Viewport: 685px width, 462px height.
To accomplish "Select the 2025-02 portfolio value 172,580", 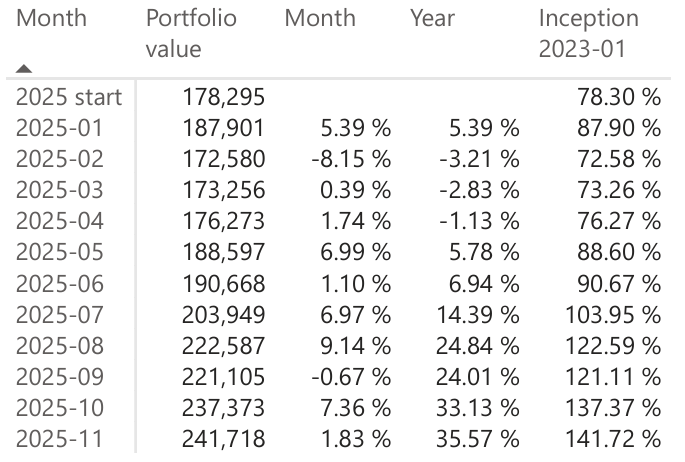I will click(x=224, y=158).
